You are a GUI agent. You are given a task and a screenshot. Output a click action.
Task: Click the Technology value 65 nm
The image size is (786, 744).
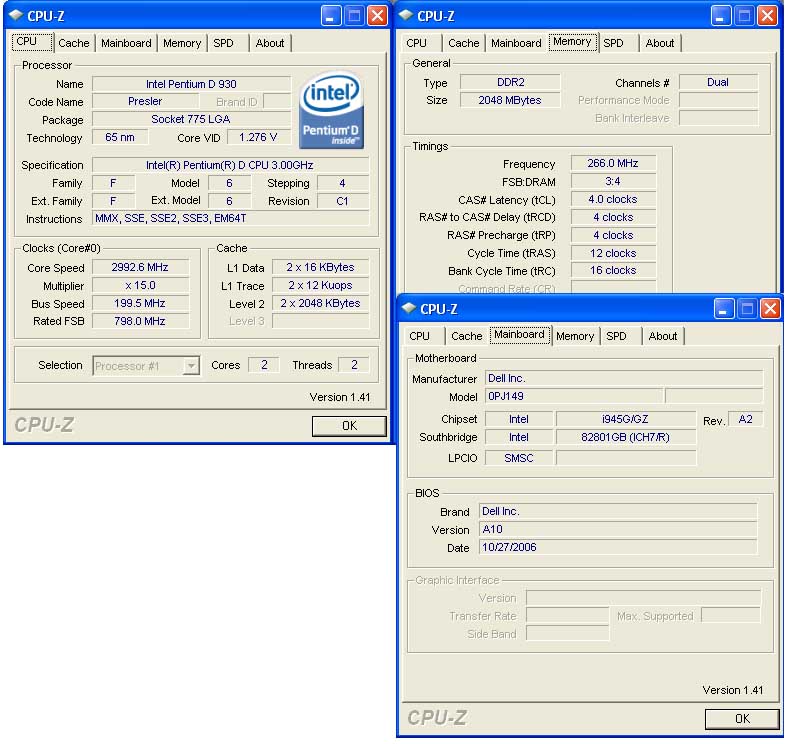(120, 137)
